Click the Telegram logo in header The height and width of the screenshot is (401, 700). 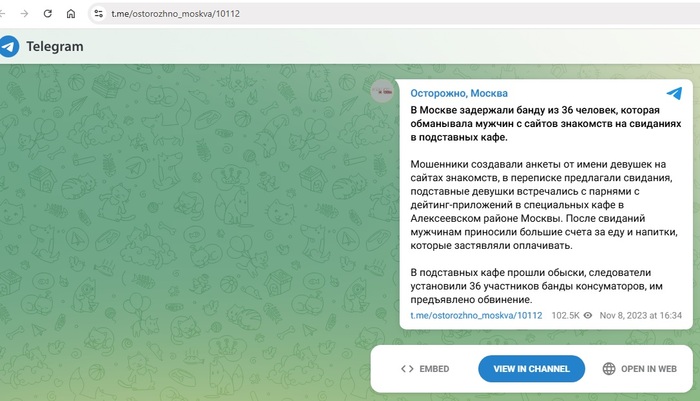pyautogui.click(x=10, y=46)
